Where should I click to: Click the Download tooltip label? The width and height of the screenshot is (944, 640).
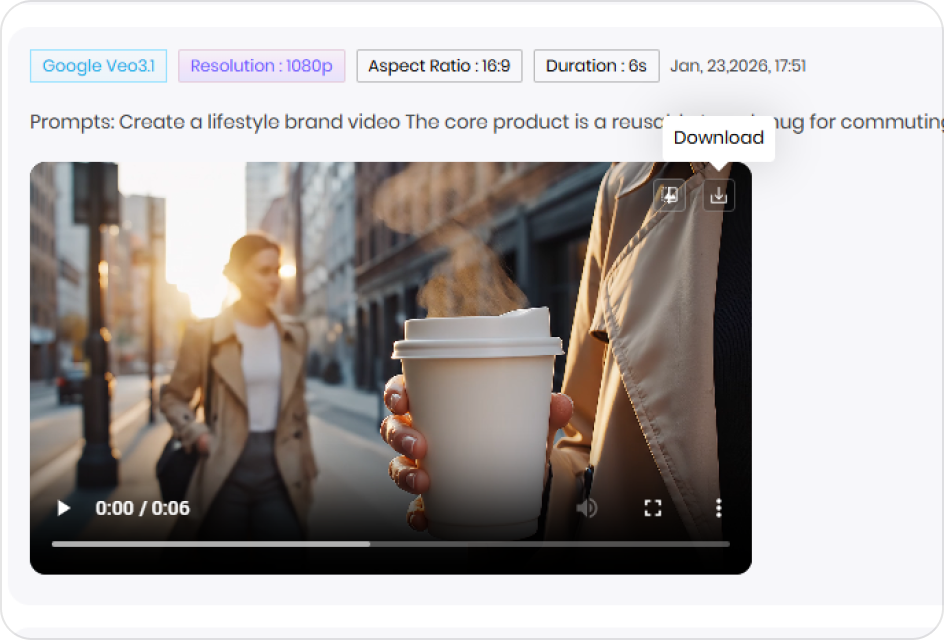pyautogui.click(x=718, y=137)
